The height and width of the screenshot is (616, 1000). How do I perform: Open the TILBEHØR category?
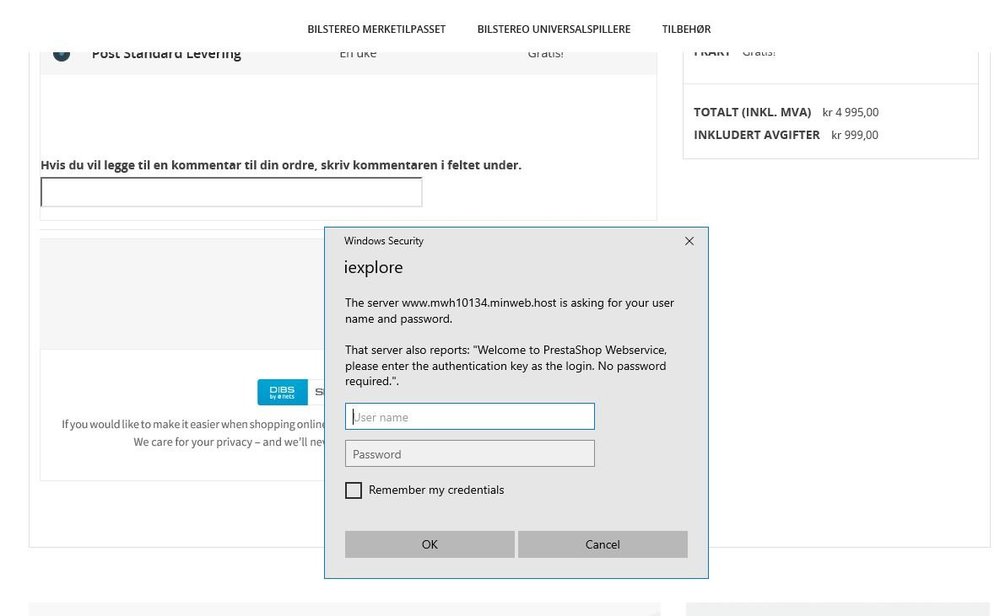pos(685,29)
